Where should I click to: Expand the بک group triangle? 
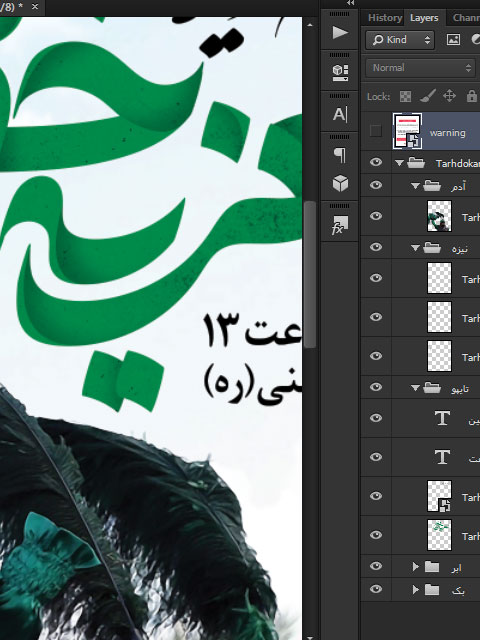(416, 589)
